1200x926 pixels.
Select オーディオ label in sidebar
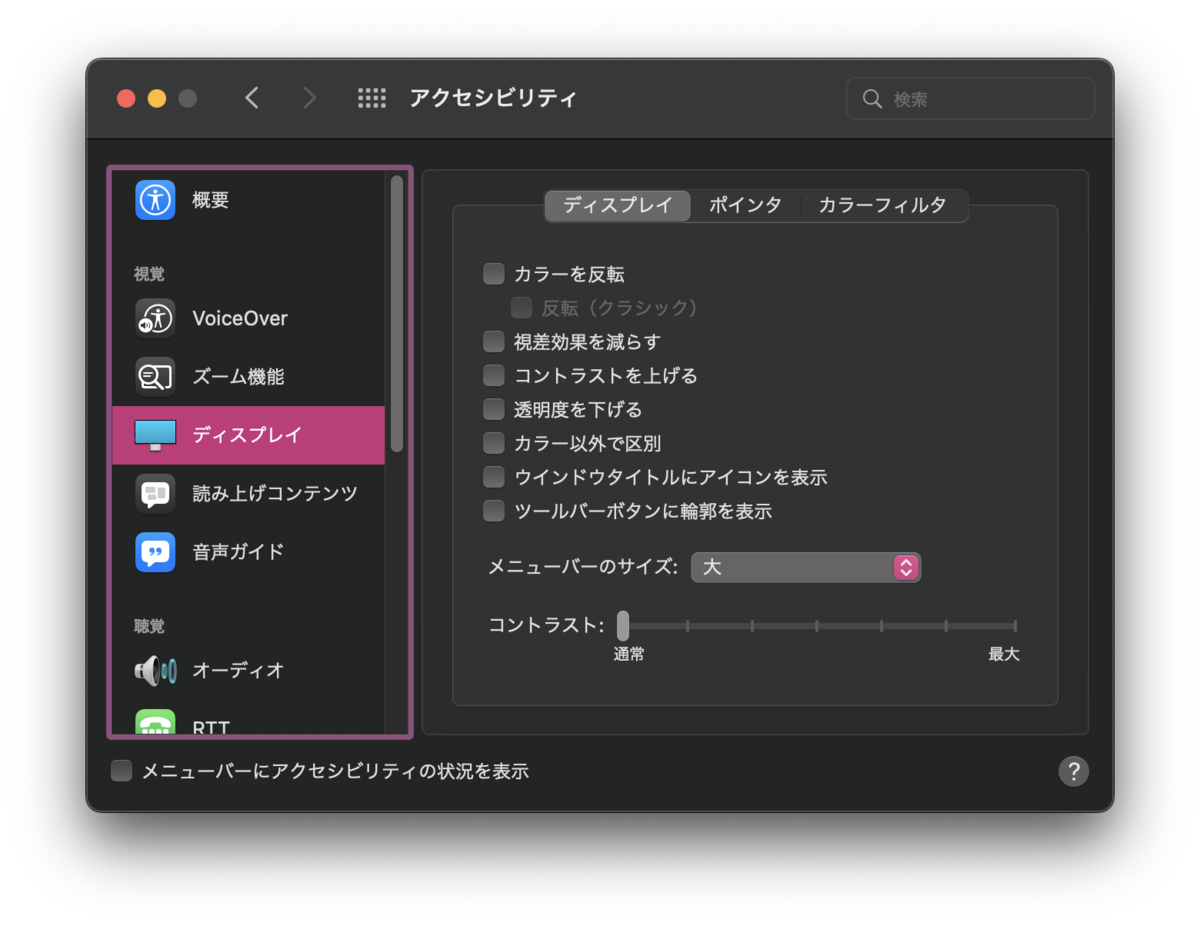pos(239,670)
